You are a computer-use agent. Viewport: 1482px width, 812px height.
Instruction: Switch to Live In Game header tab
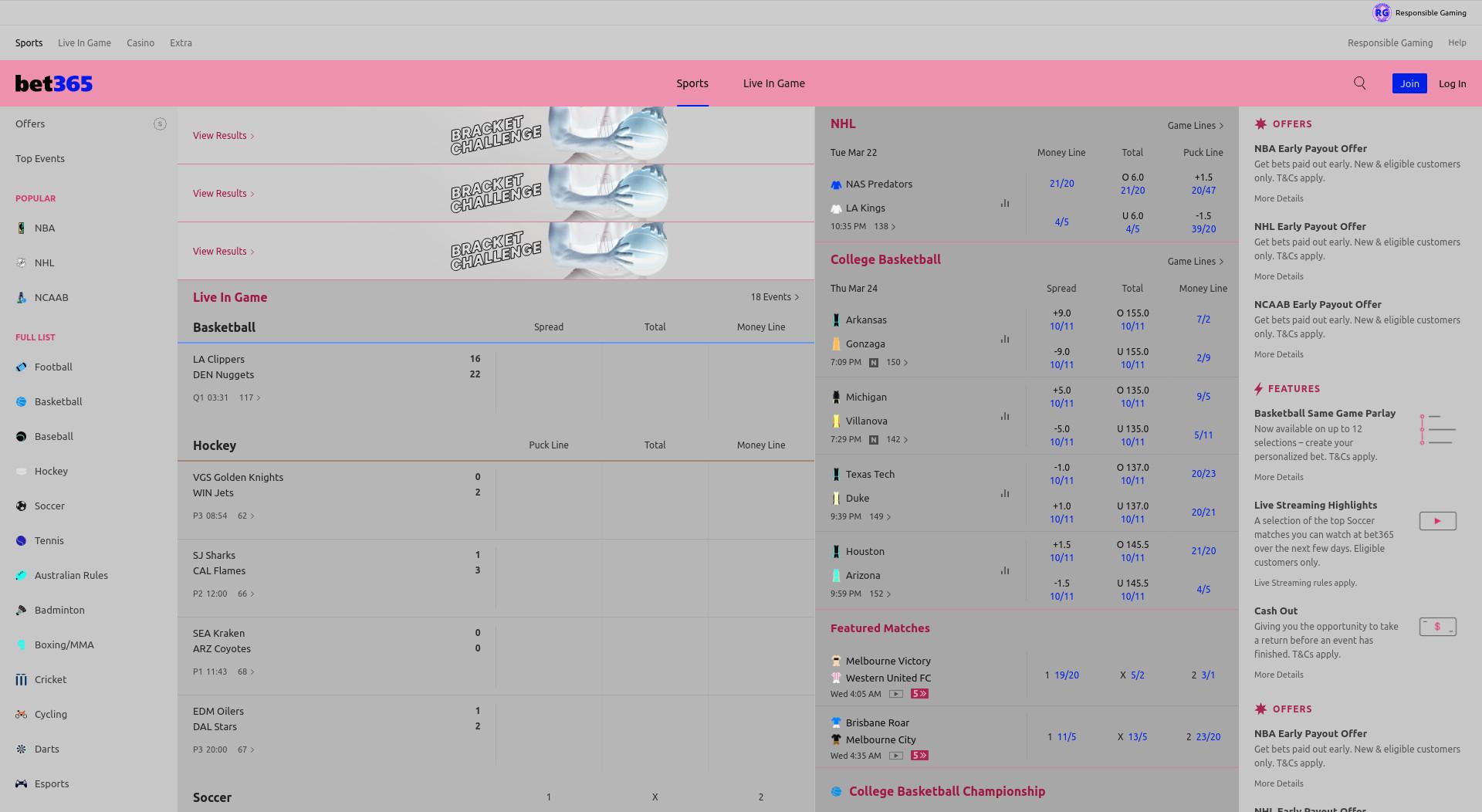pos(773,83)
